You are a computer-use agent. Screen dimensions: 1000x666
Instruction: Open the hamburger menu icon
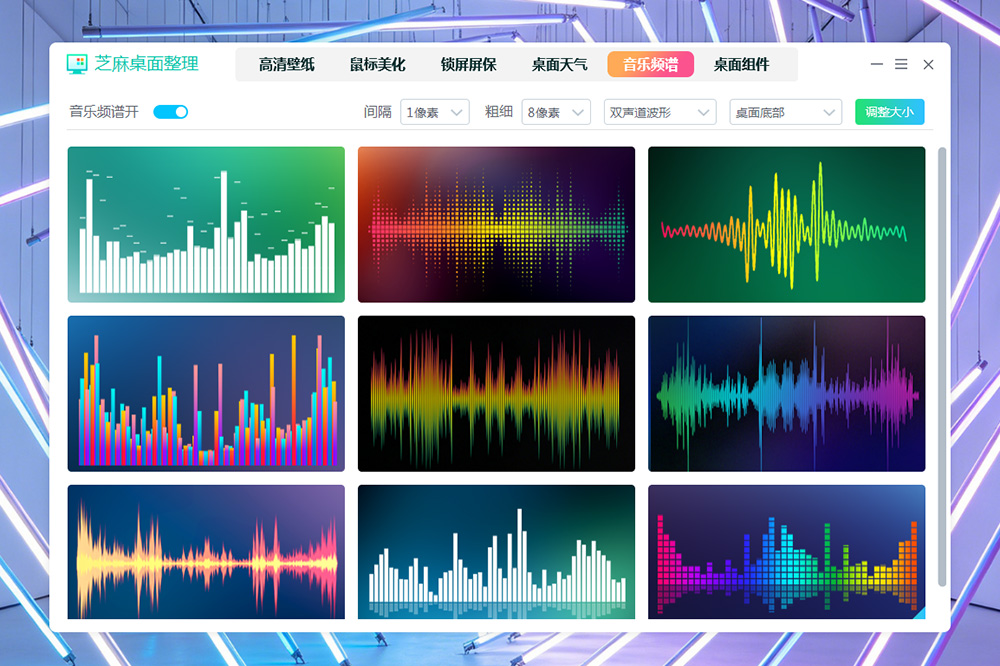[901, 64]
